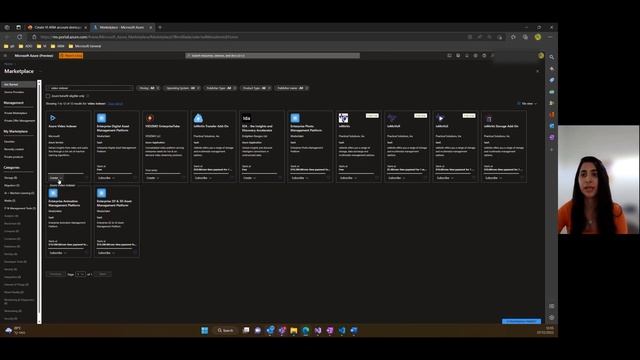Viewport: 640px width, 360px height.
Task: Click the marketplace search input field
Action: [x=89, y=88]
